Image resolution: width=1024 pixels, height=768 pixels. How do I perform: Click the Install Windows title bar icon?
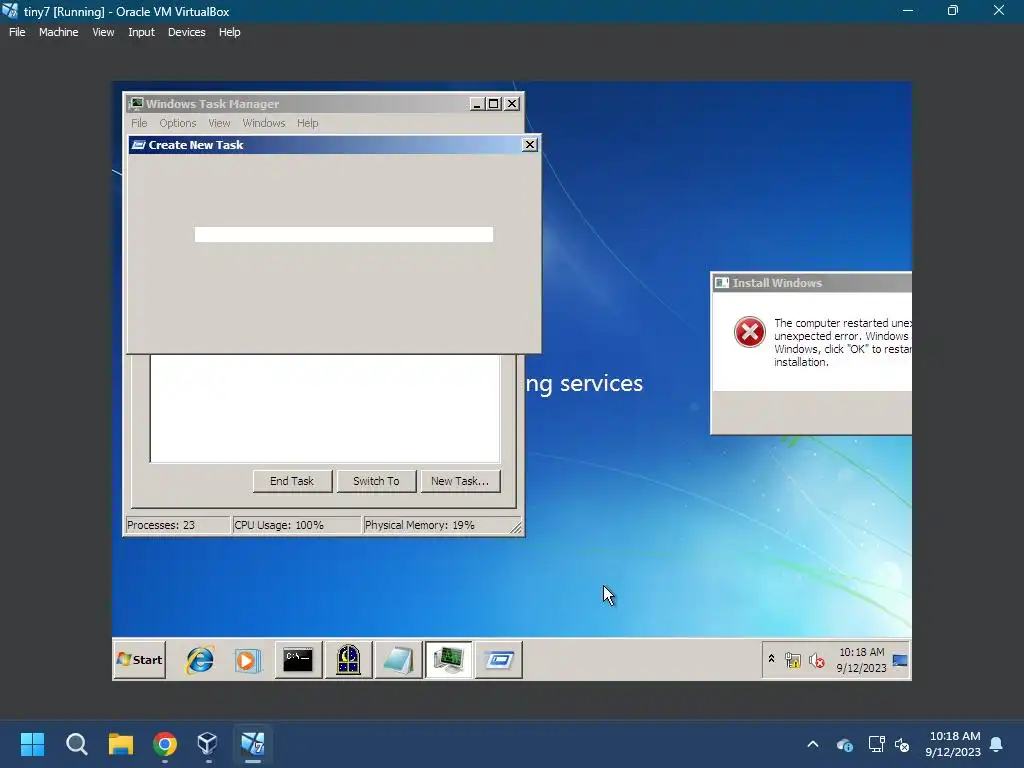(x=722, y=283)
